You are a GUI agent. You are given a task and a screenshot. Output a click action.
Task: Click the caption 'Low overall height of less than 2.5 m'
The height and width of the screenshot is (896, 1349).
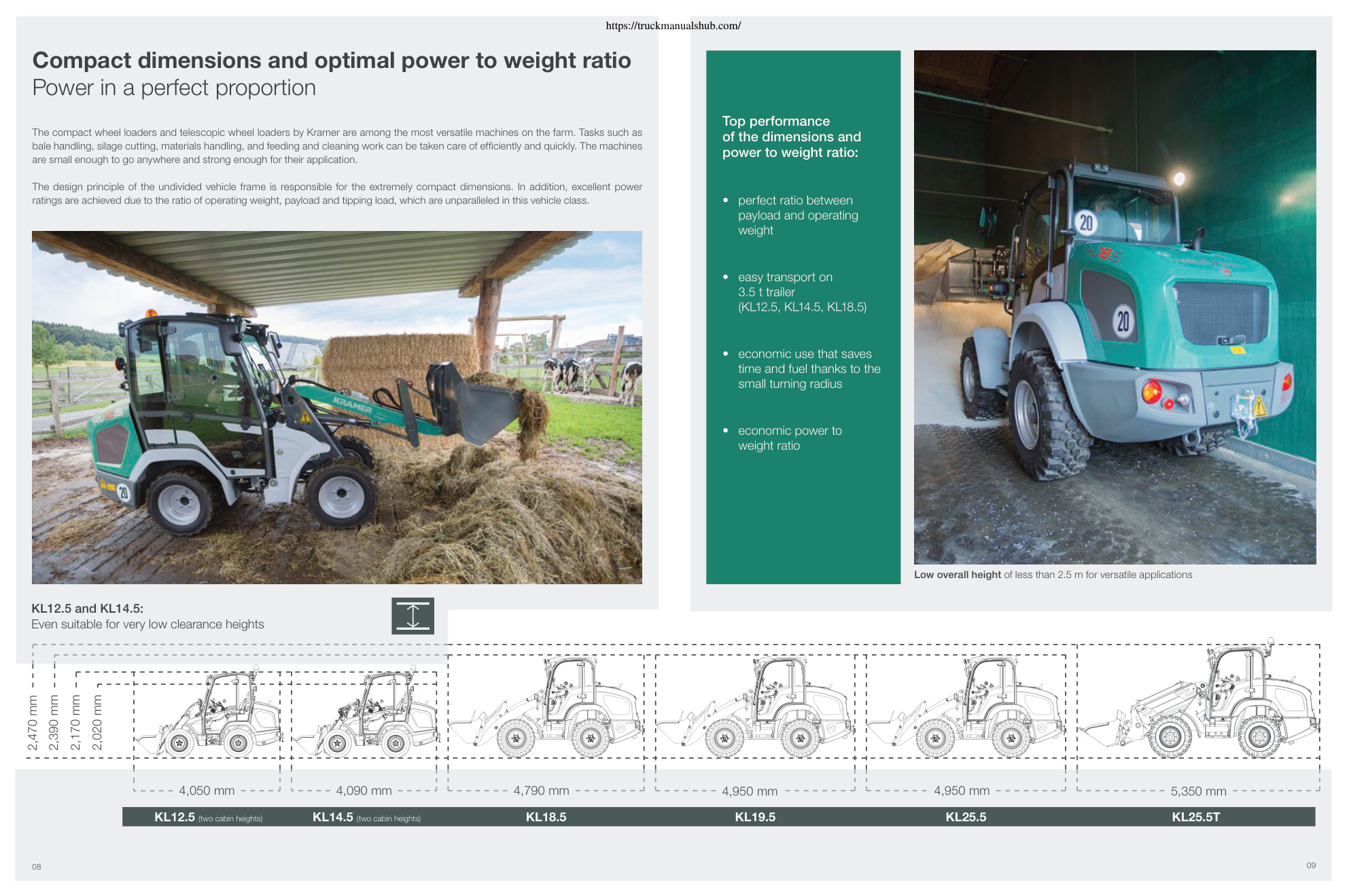(x=1053, y=575)
